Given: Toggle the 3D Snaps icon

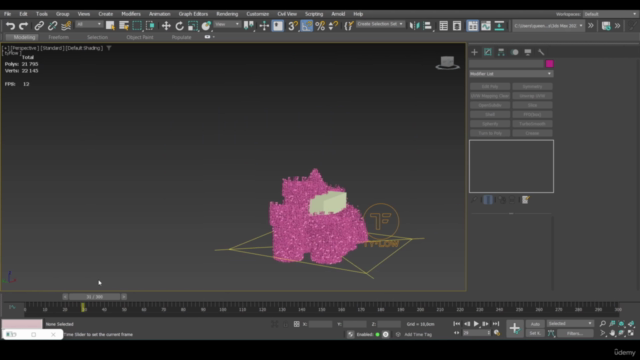Looking at the screenshot, I should (x=293, y=26).
